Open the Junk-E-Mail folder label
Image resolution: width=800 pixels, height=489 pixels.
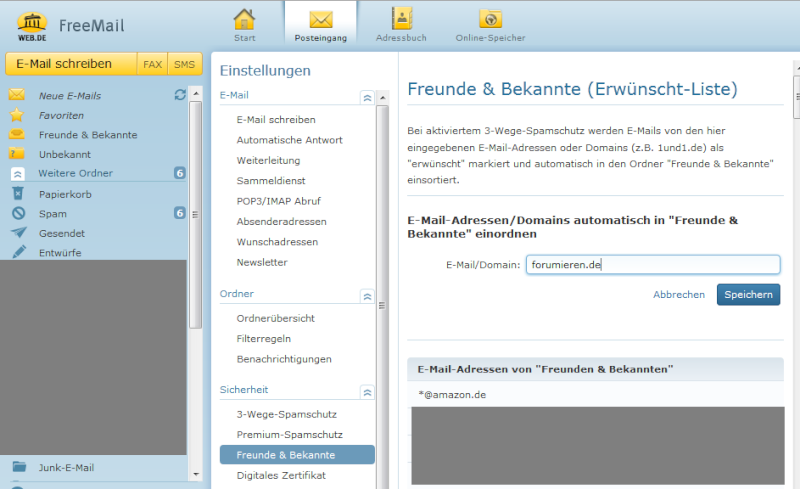66,468
